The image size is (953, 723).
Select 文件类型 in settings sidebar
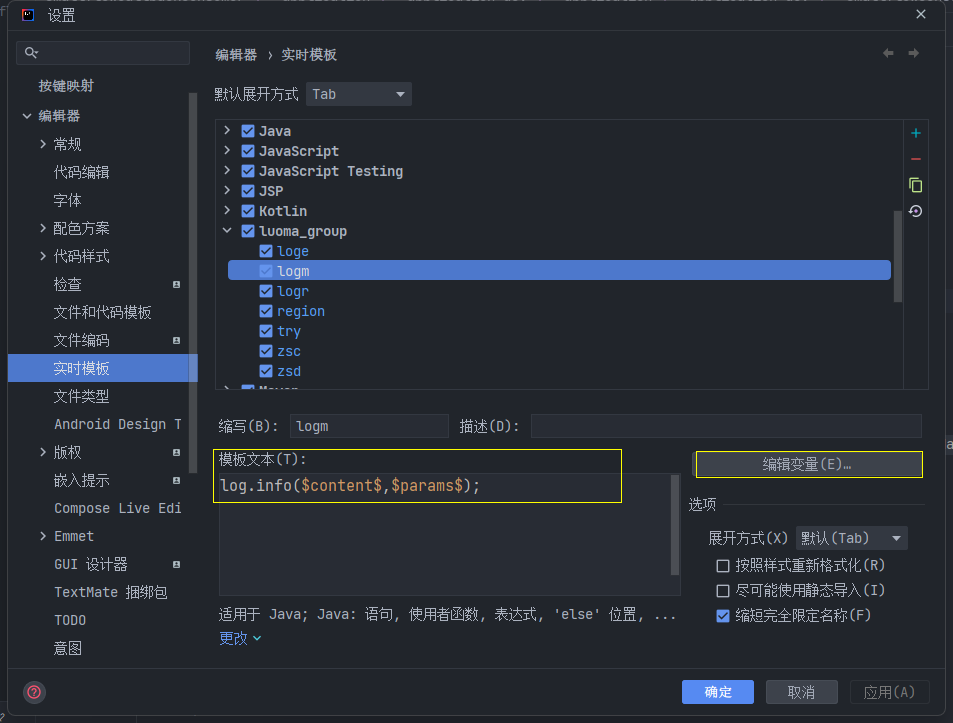pyautogui.click(x=82, y=396)
